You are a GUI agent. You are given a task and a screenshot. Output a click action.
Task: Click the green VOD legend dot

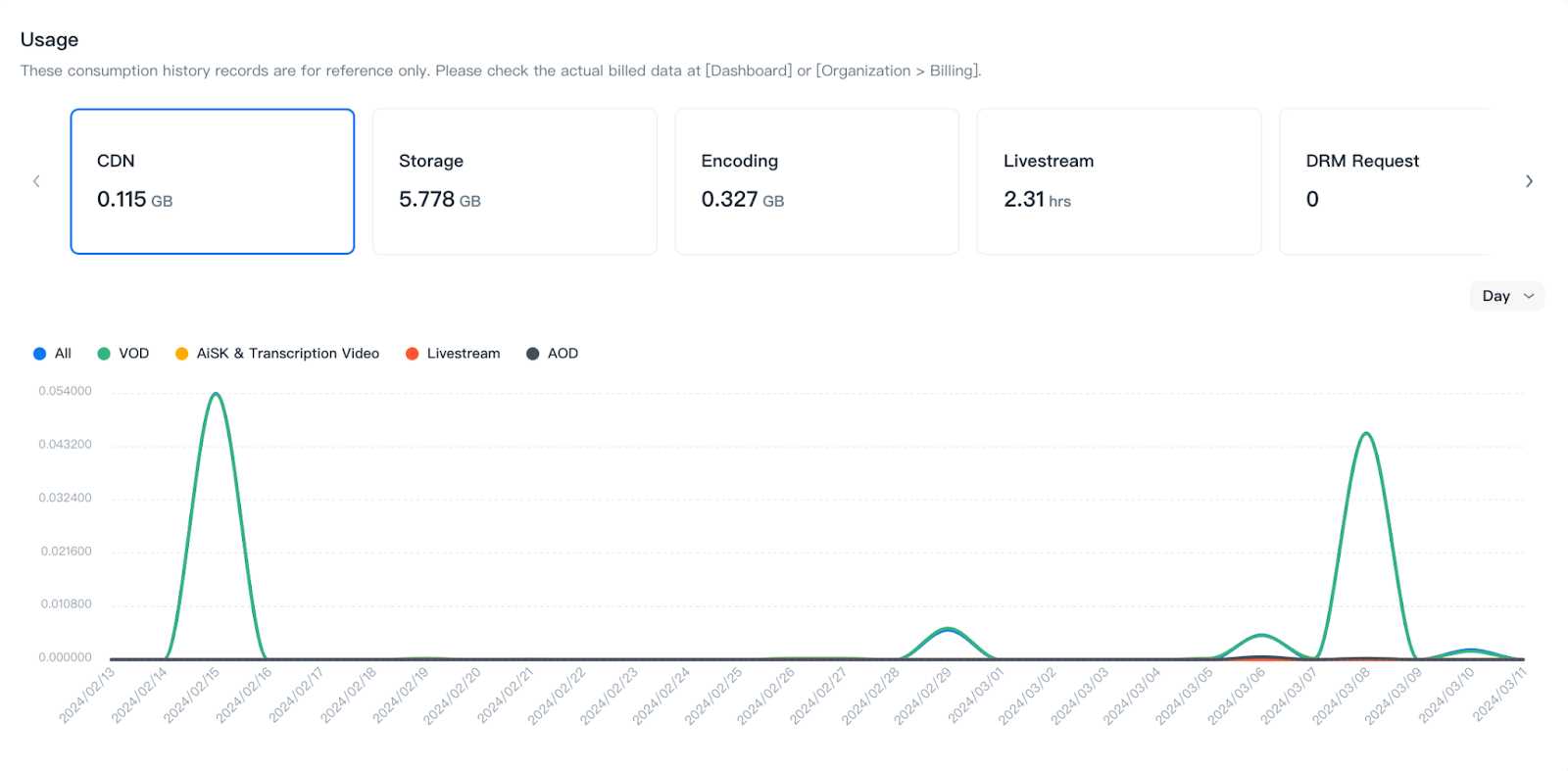[x=104, y=354]
